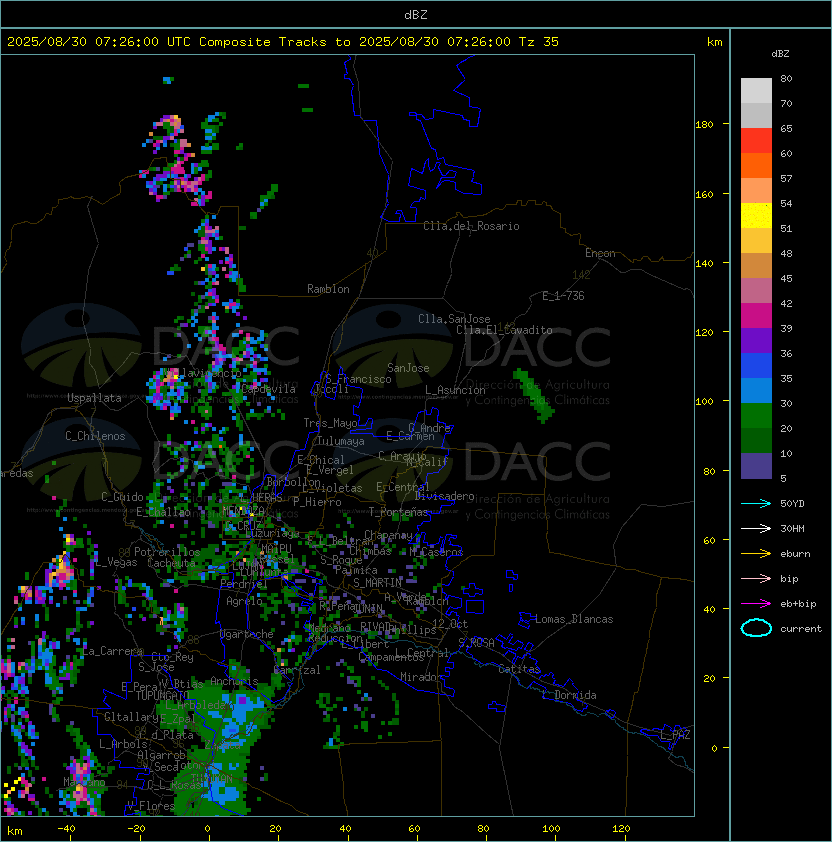Click the 'C_Chilenos' map label
Image resolution: width=832 pixels, height=842 pixels.
click(95, 436)
